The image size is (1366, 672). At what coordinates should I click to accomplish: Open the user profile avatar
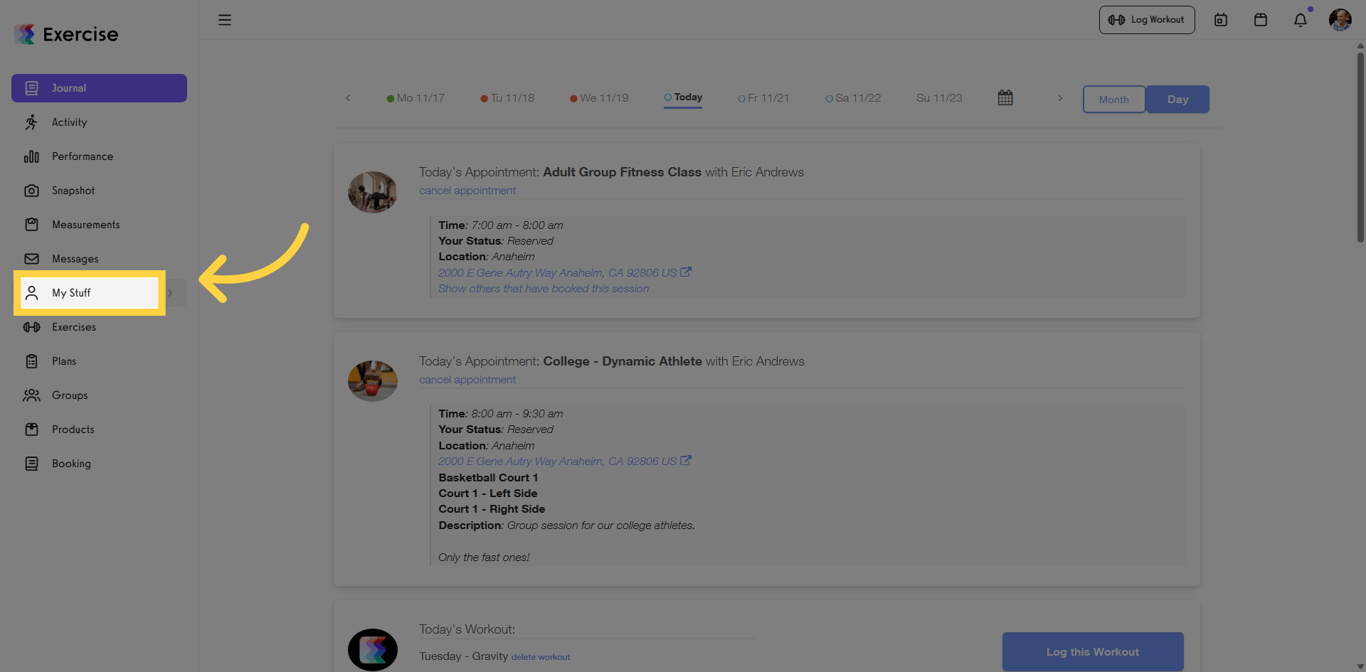tap(1340, 19)
